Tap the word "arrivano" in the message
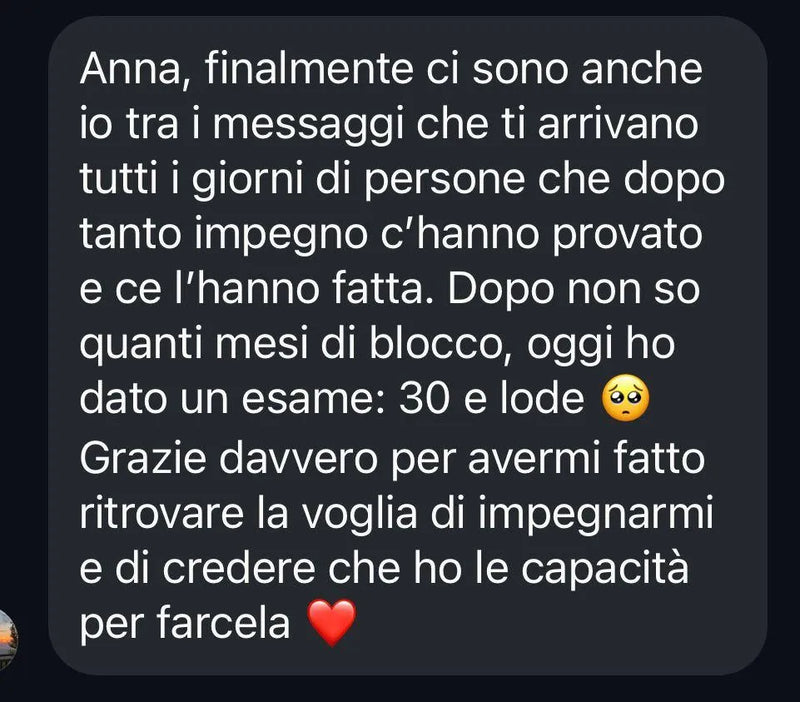 pyautogui.click(x=618, y=124)
